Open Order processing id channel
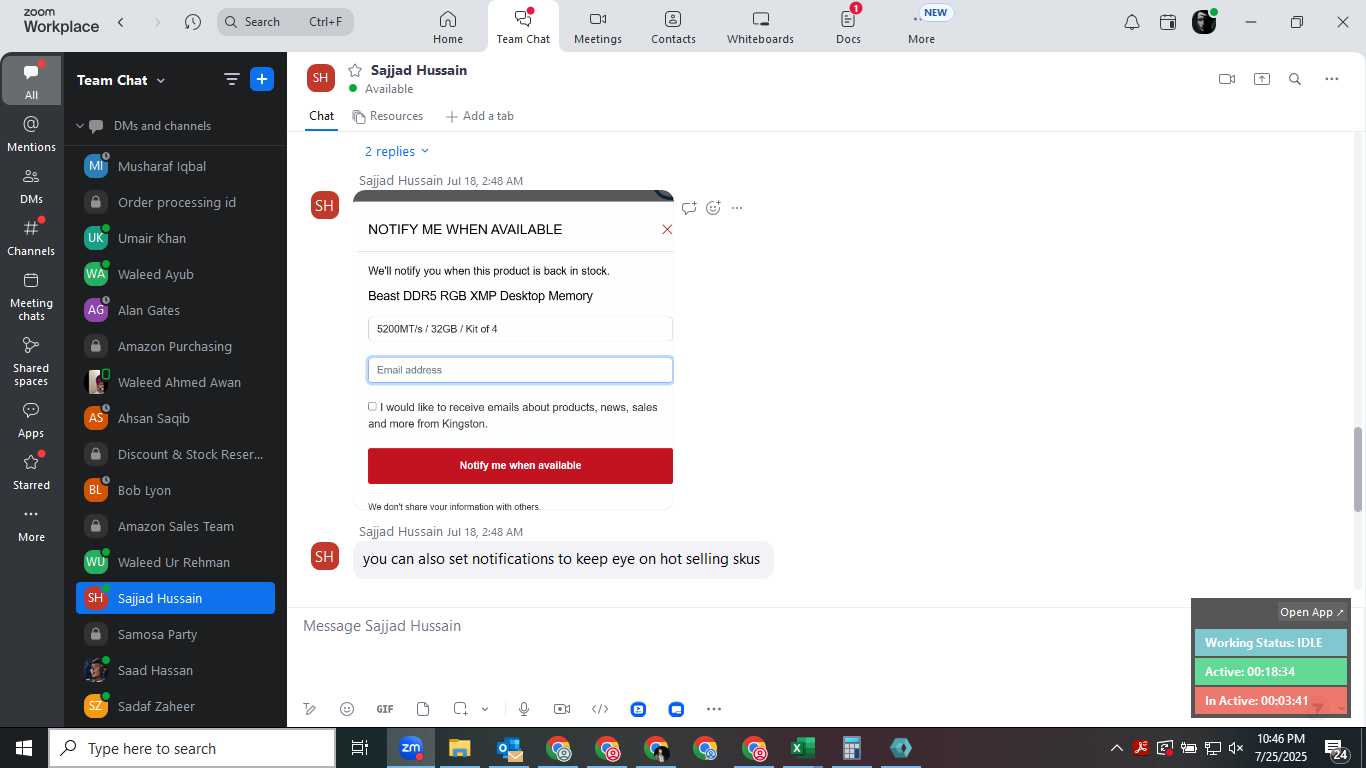The image size is (1366, 768). click(175, 202)
